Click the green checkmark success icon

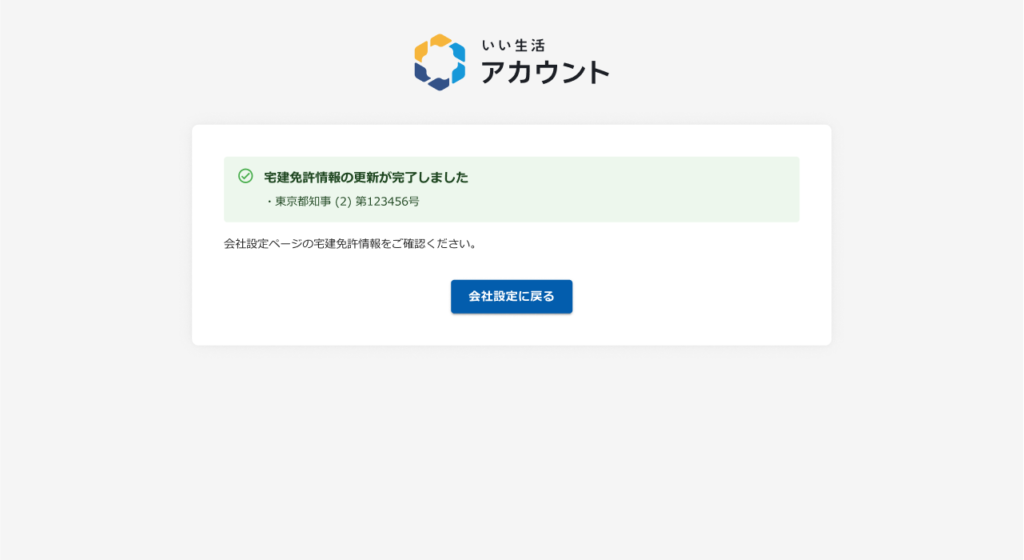point(246,176)
